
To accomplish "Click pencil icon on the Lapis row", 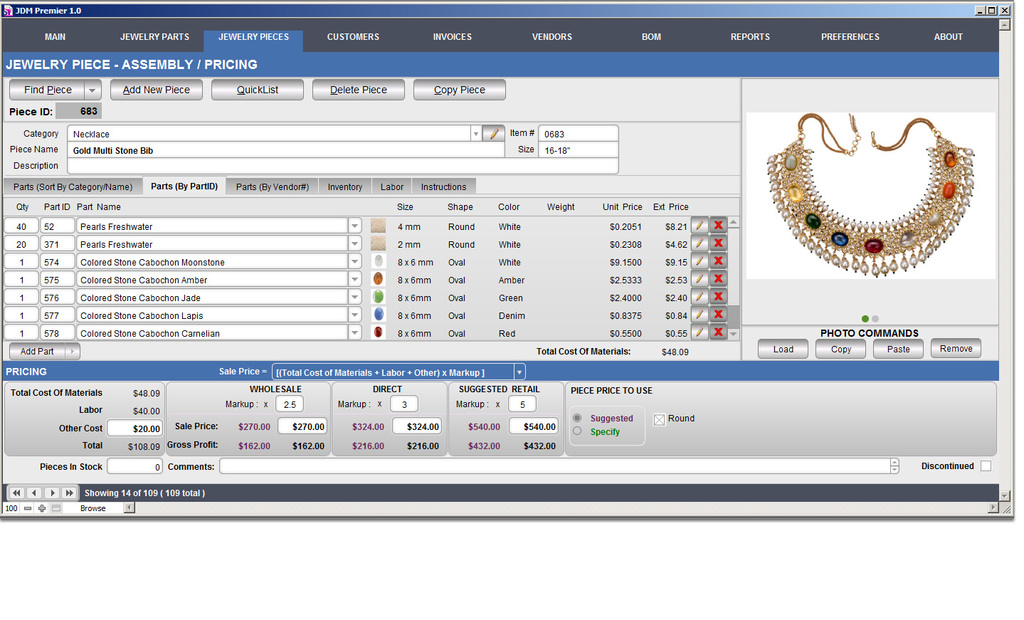I will tap(700, 315).
